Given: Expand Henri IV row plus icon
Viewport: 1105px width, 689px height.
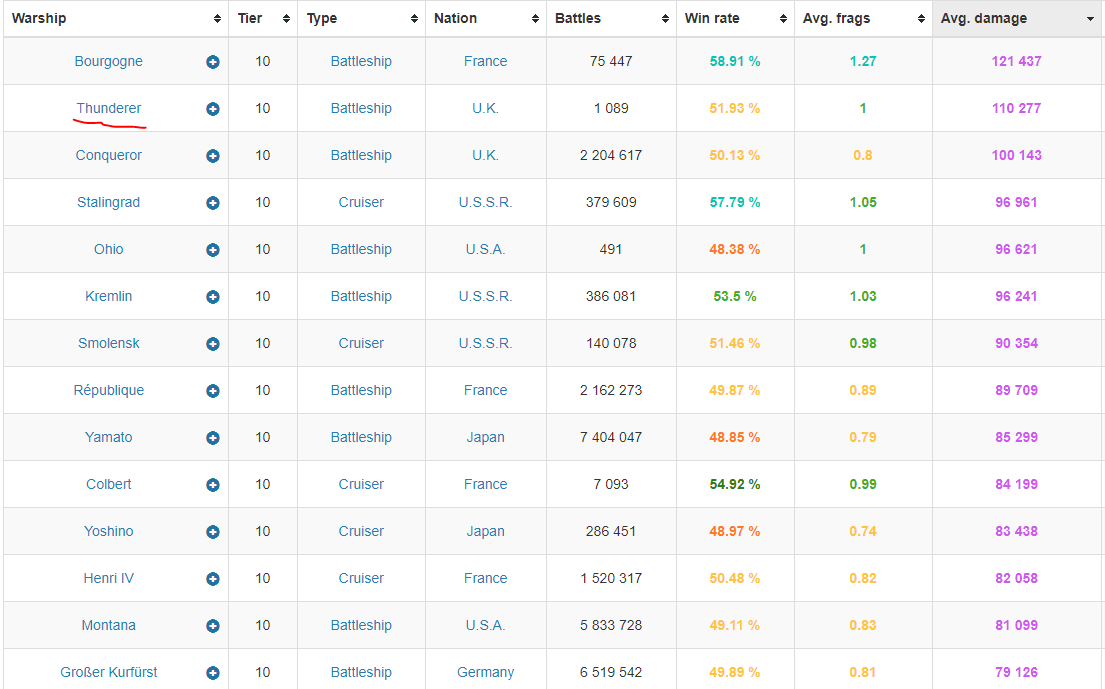Looking at the screenshot, I should [x=212, y=578].
